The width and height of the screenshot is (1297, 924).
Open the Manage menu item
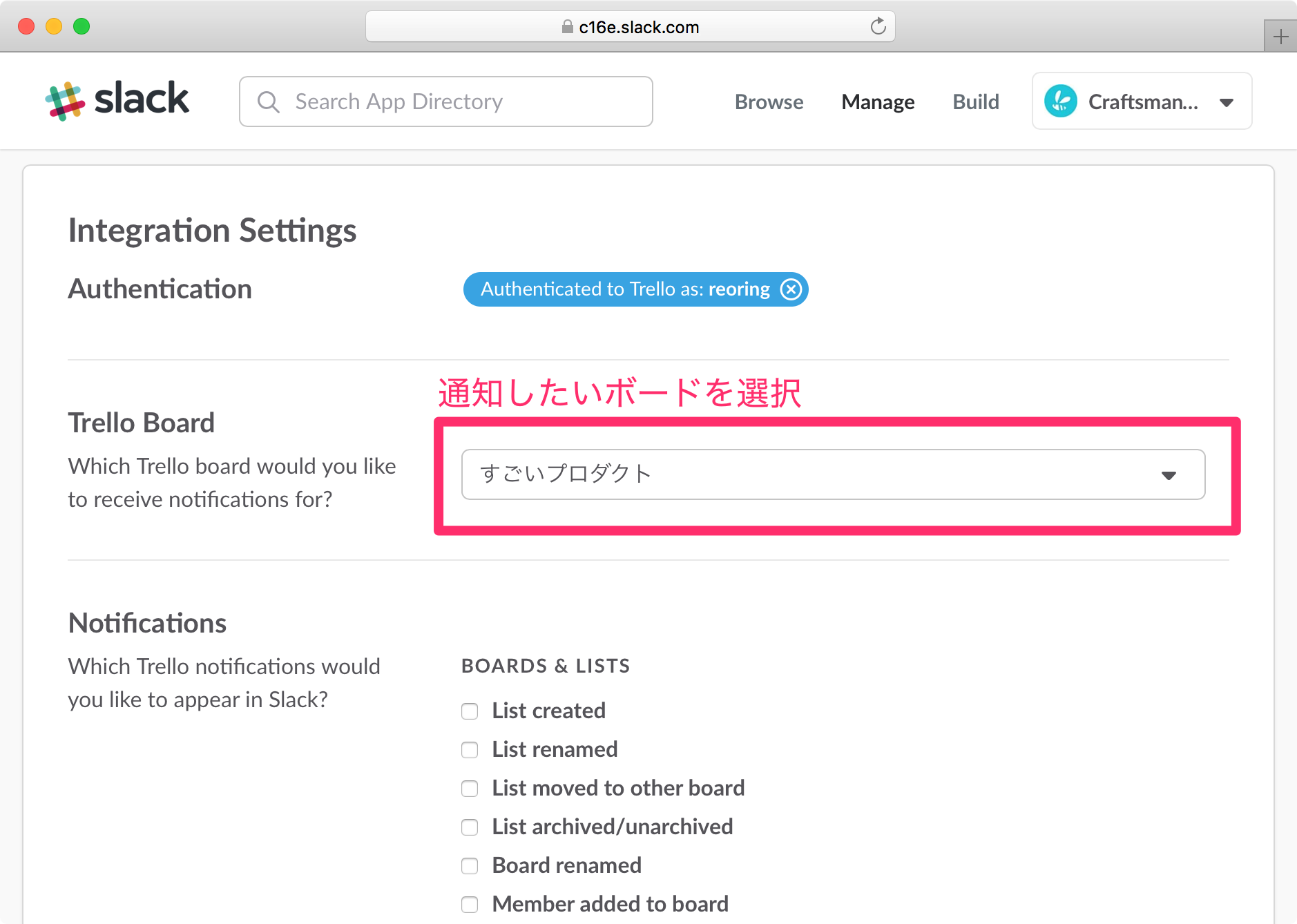click(878, 102)
